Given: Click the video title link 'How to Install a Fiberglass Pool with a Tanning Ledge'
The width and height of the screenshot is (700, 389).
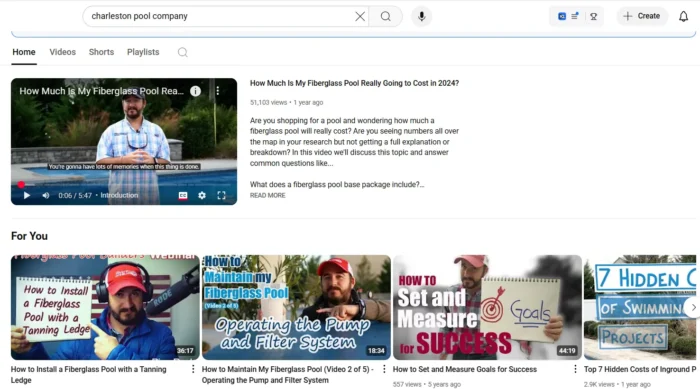Looking at the screenshot, I should tap(88, 375).
